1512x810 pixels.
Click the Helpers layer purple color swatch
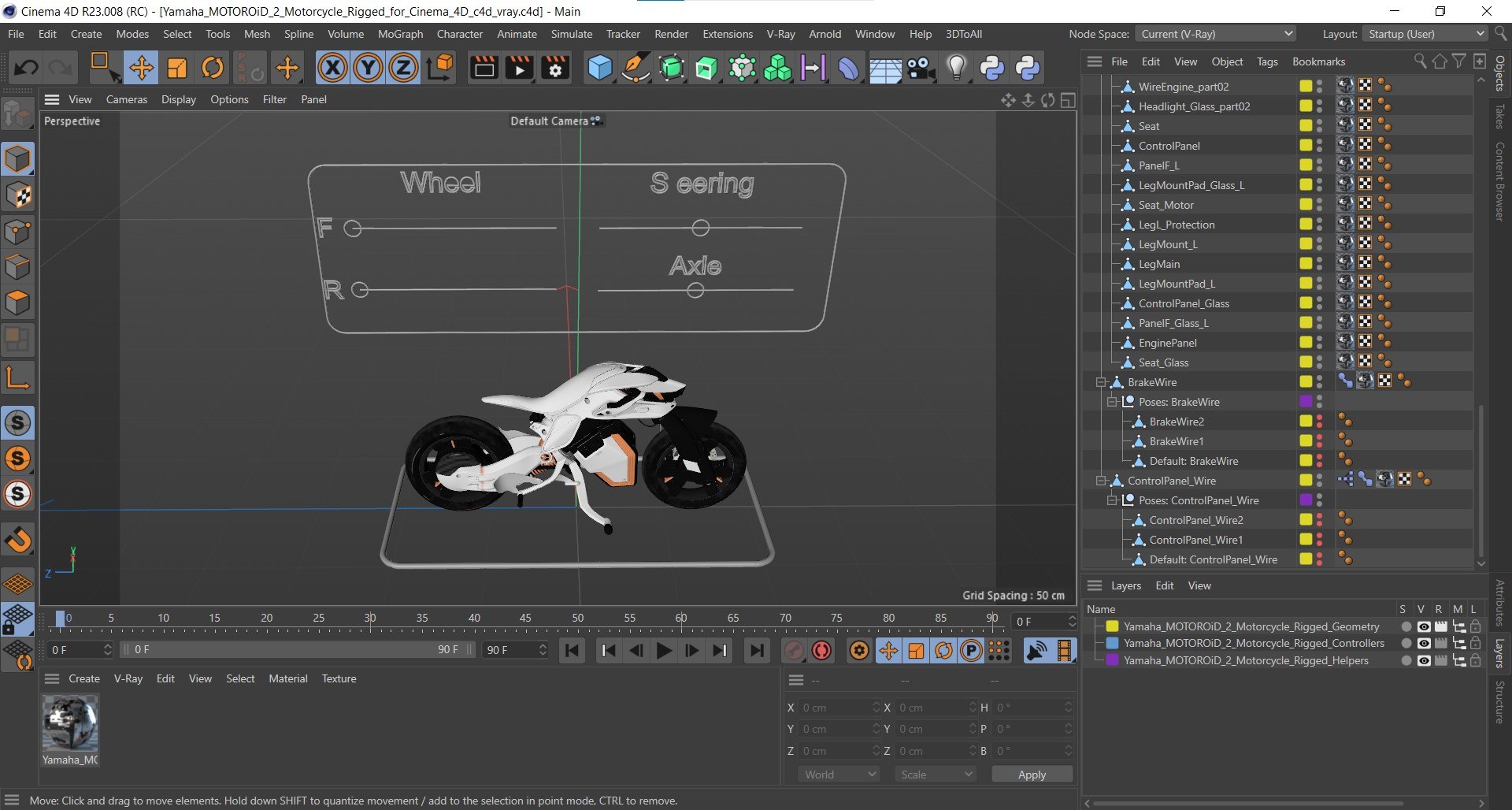pos(1112,661)
